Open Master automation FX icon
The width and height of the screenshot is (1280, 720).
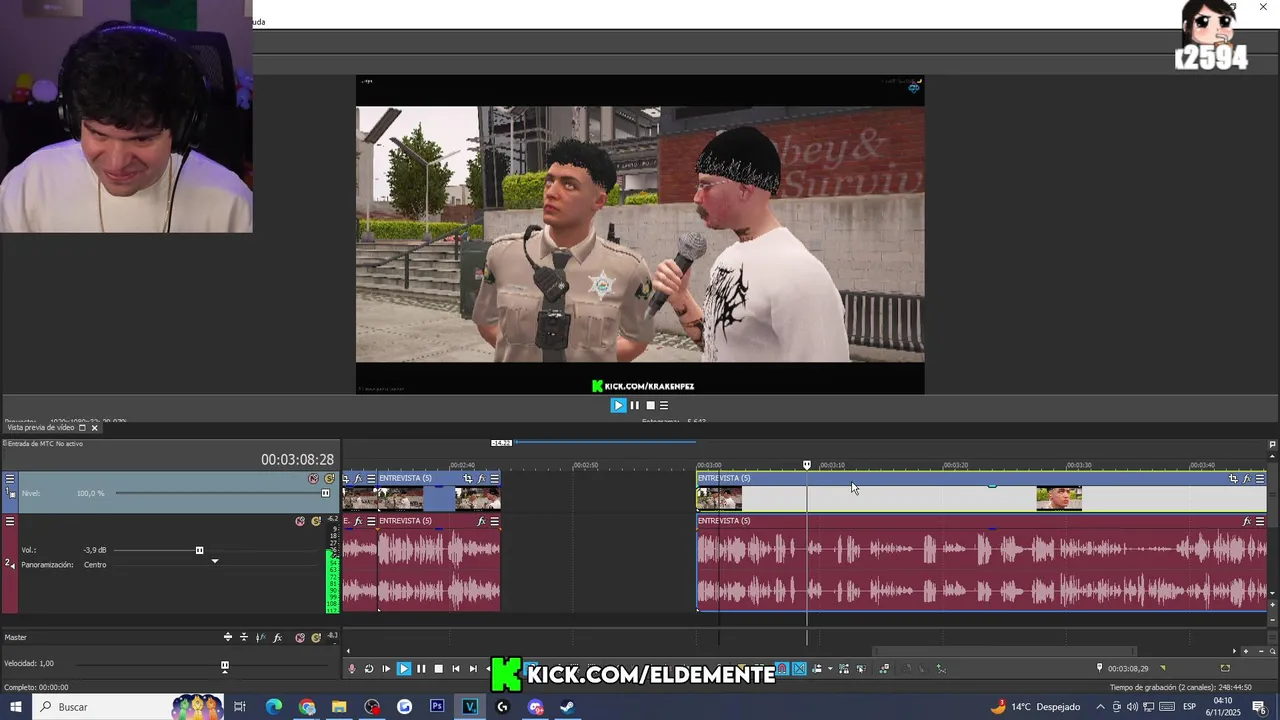point(261,637)
